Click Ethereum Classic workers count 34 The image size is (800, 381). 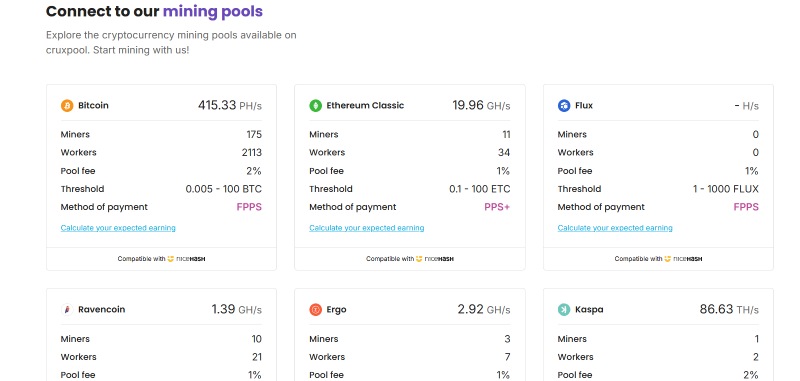tap(504, 153)
